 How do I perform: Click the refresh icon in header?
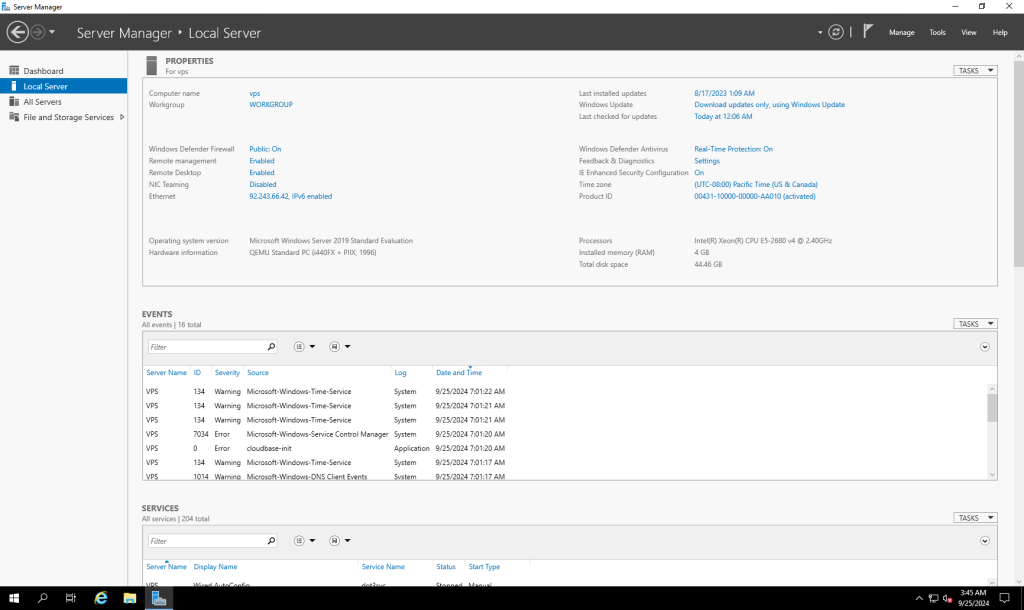pos(836,32)
